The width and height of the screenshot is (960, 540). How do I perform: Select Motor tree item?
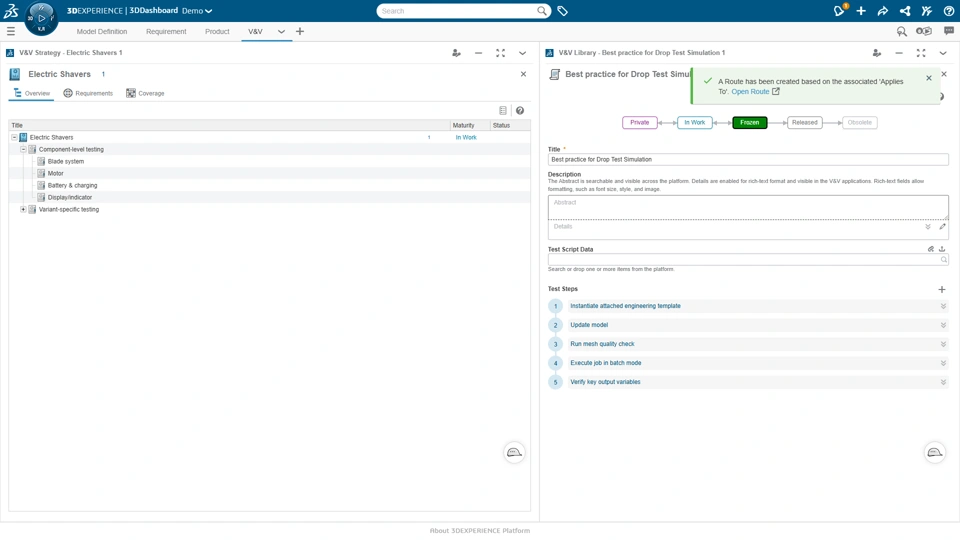tap(55, 173)
